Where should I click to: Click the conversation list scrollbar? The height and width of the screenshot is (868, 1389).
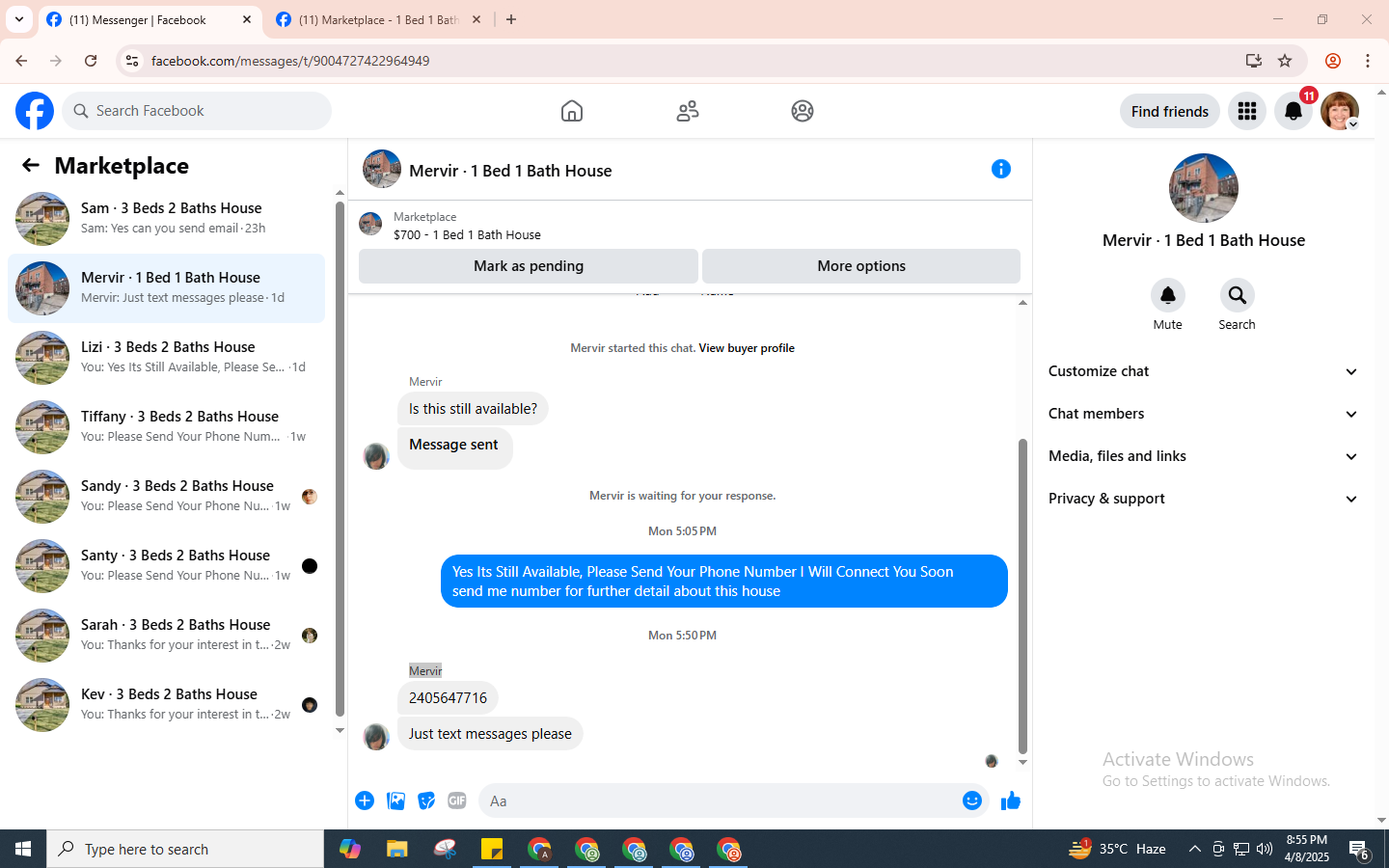coord(340,458)
